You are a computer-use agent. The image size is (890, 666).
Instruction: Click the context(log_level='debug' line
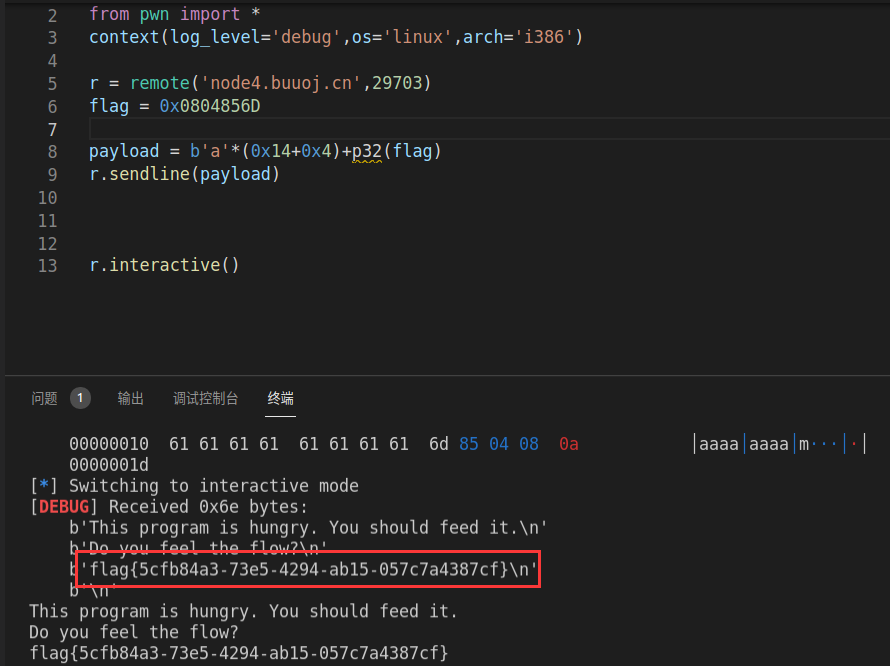(x=336, y=37)
